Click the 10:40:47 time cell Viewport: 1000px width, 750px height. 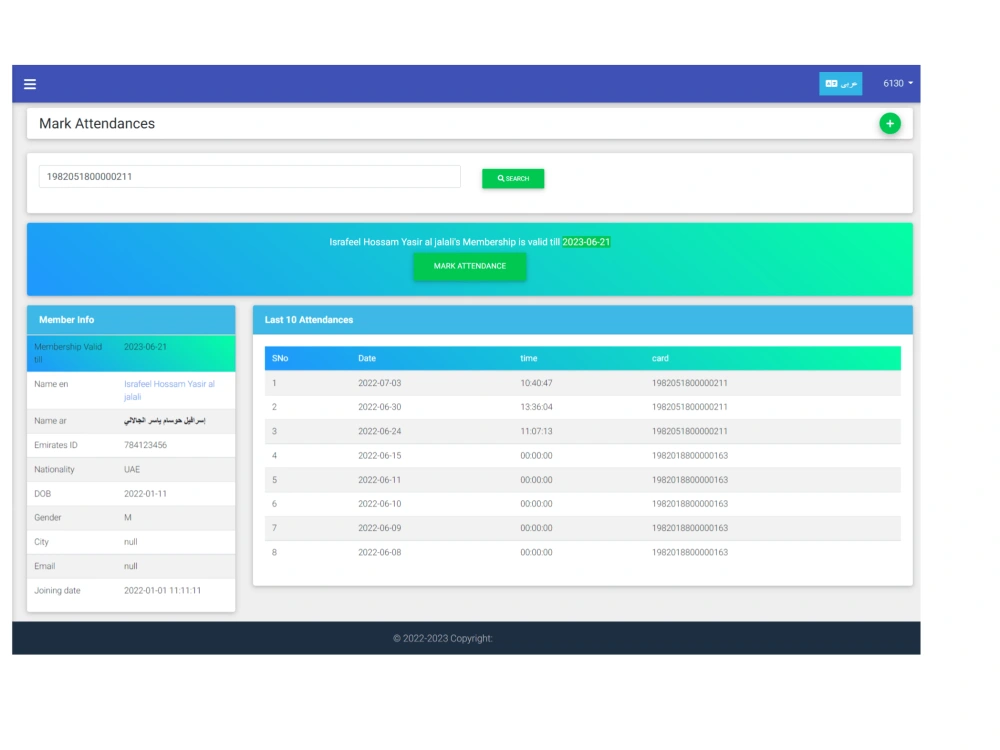pyautogui.click(x=536, y=383)
